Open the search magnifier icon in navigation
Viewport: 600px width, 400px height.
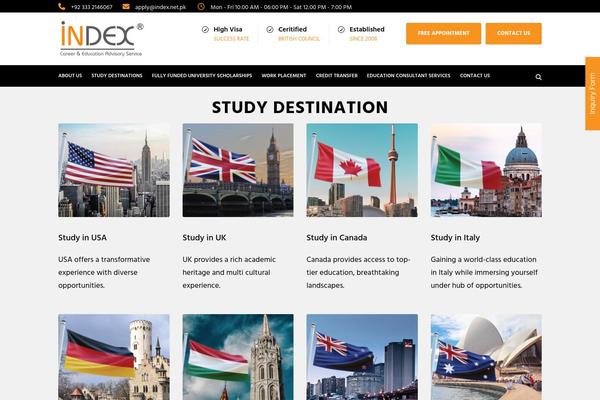pyautogui.click(x=538, y=77)
